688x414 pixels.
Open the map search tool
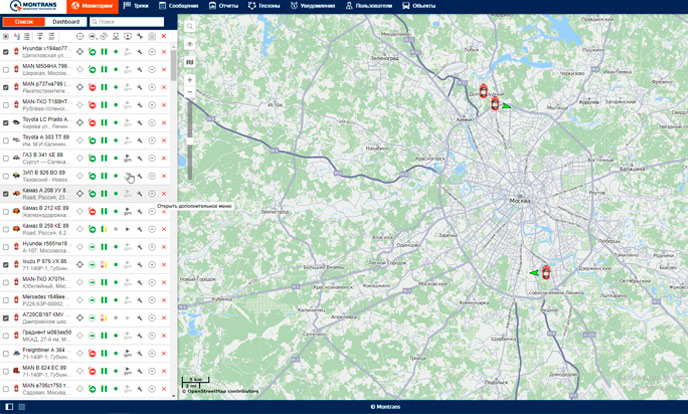tap(190, 27)
